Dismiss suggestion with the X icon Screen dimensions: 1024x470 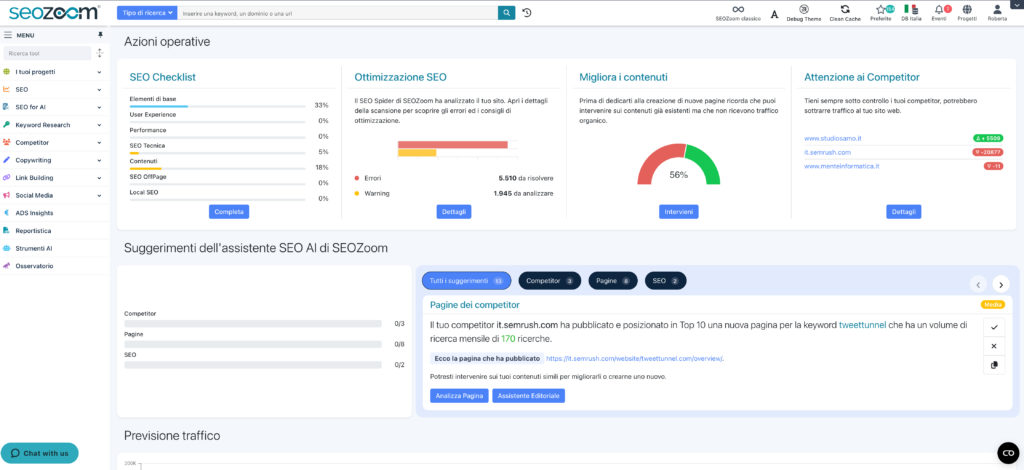coord(993,346)
